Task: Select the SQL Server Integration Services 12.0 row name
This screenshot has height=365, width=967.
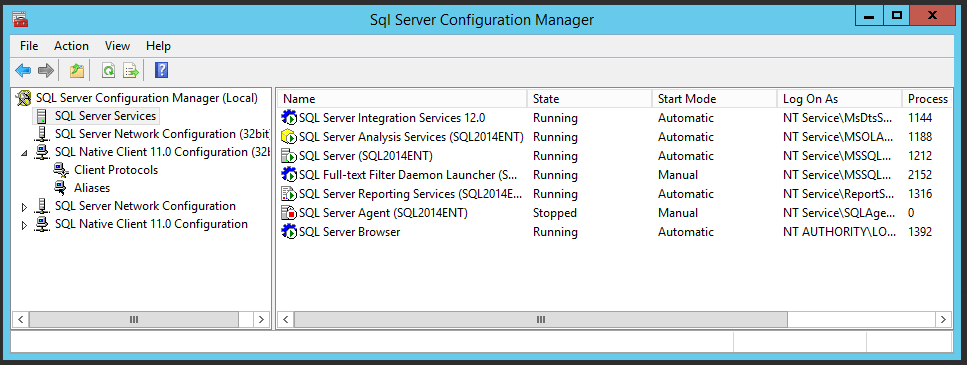Action: pos(392,118)
